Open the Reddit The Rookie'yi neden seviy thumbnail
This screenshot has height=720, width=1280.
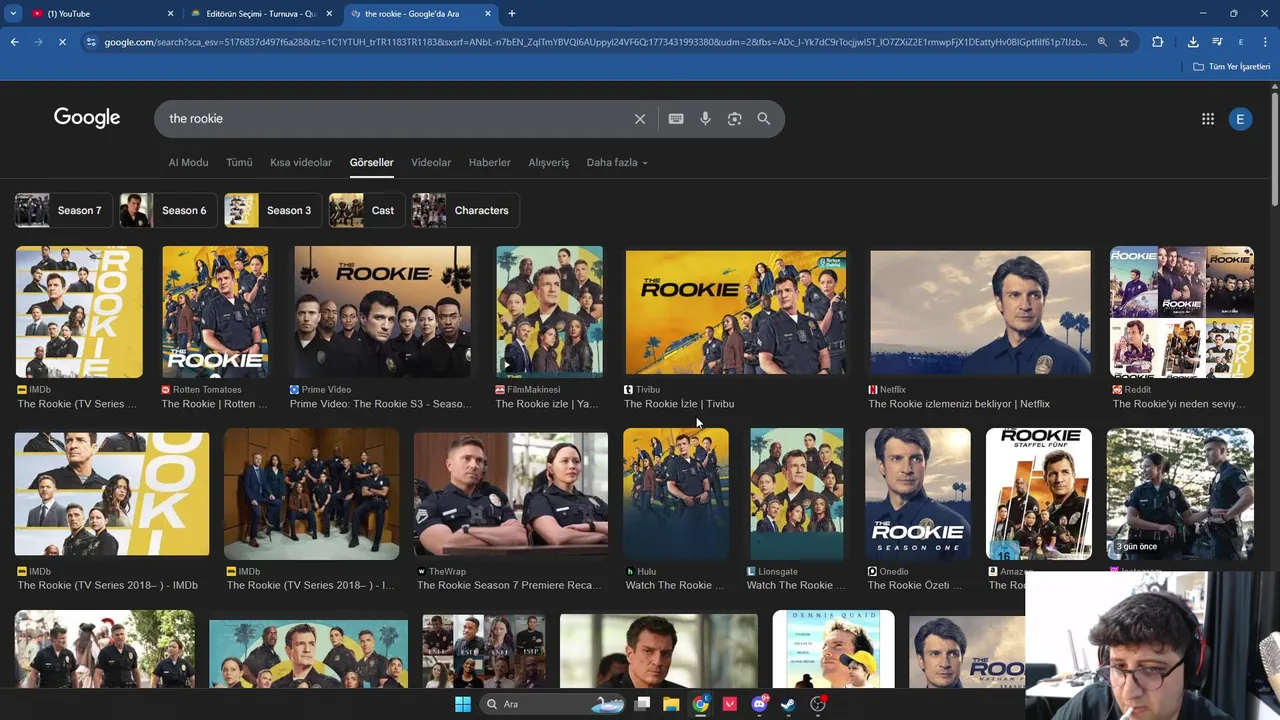point(1182,312)
